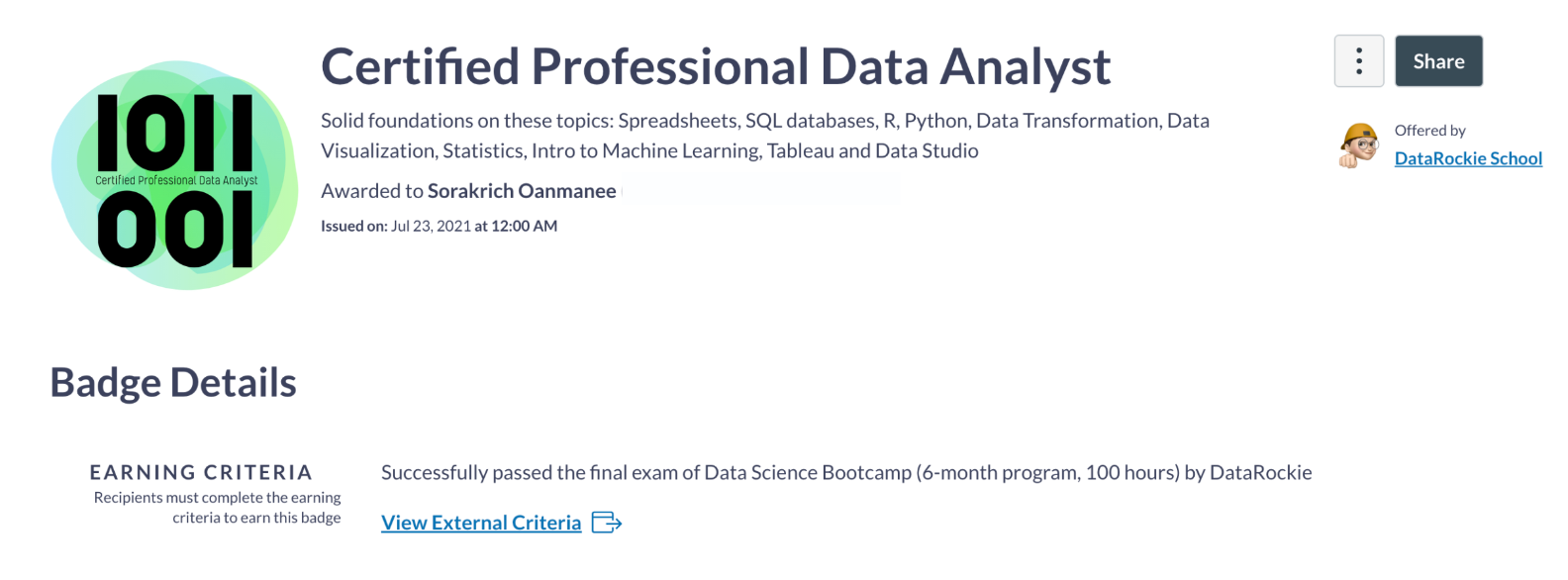The height and width of the screenshot is (580, 1568).
Task: Click the "Issued on:" label
Action: [353, 227]
